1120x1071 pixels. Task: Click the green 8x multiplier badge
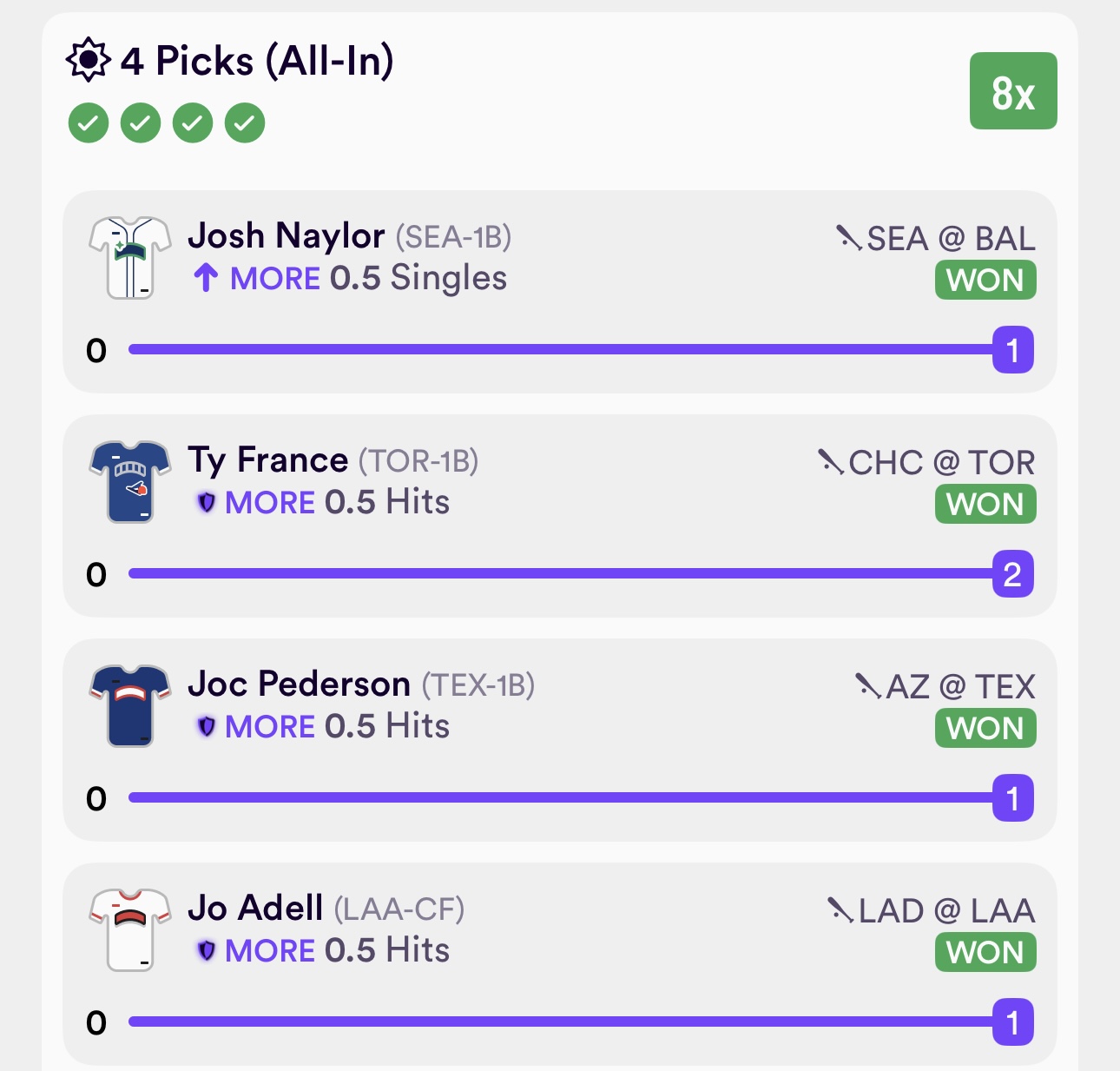point(1013,91)
